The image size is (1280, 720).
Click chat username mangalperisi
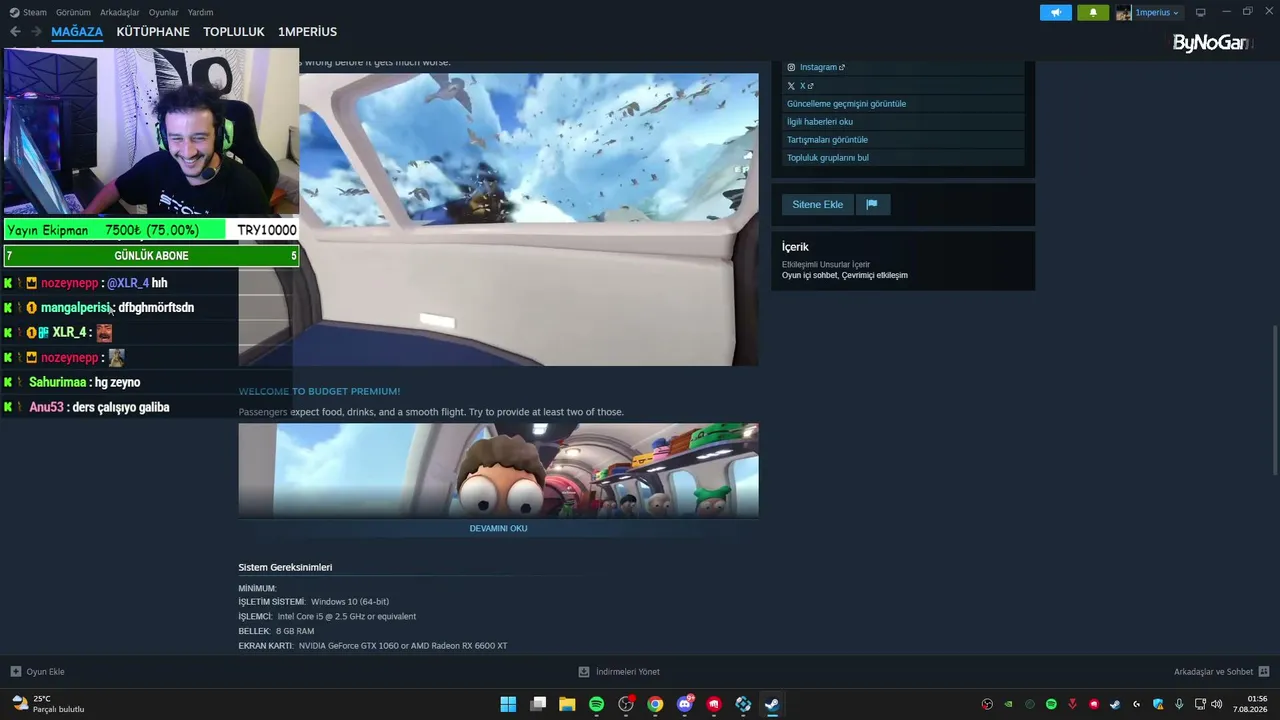pos(77,308)
